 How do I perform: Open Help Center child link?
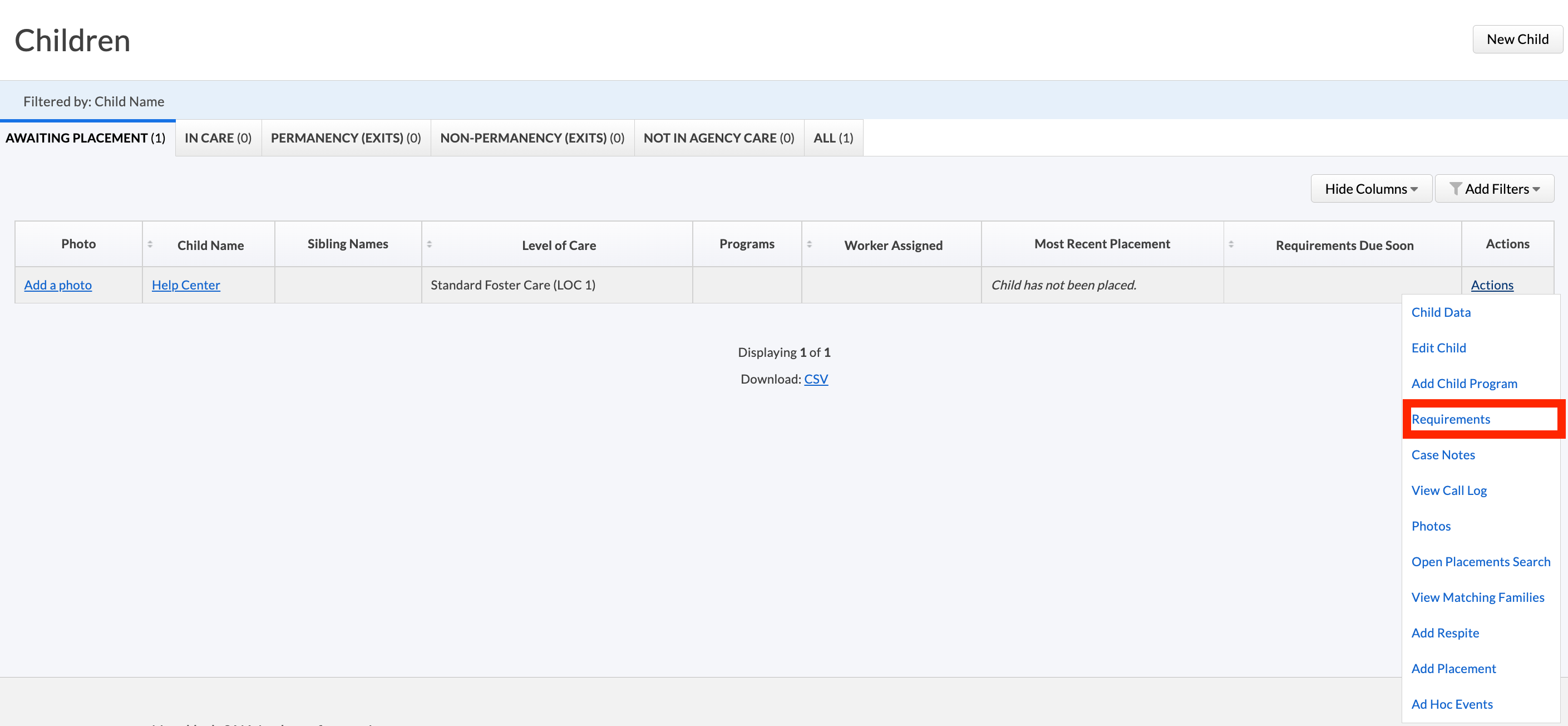[186, 285]
